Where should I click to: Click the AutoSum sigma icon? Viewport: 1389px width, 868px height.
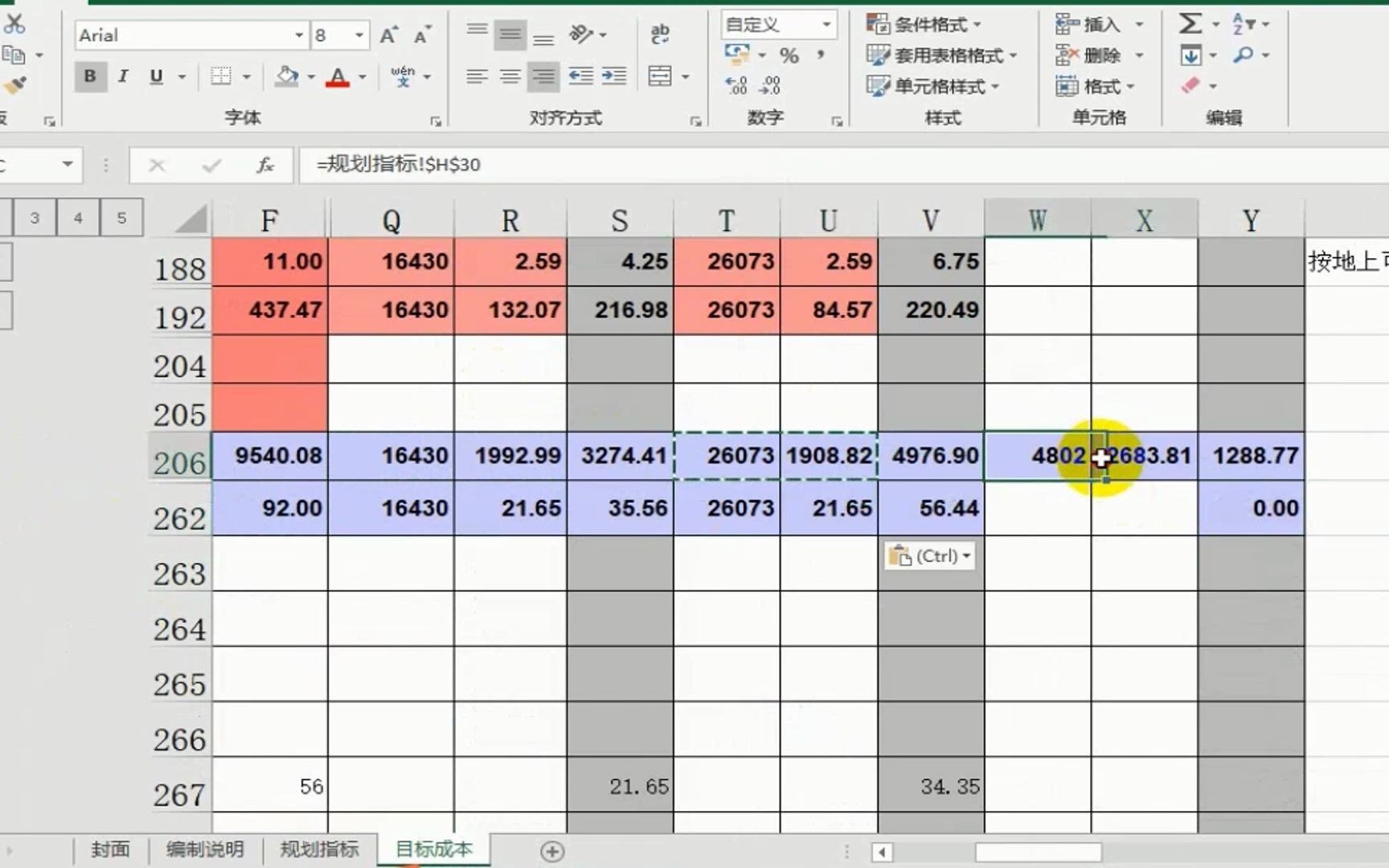pyautogui.click(x=1190, y=23)
